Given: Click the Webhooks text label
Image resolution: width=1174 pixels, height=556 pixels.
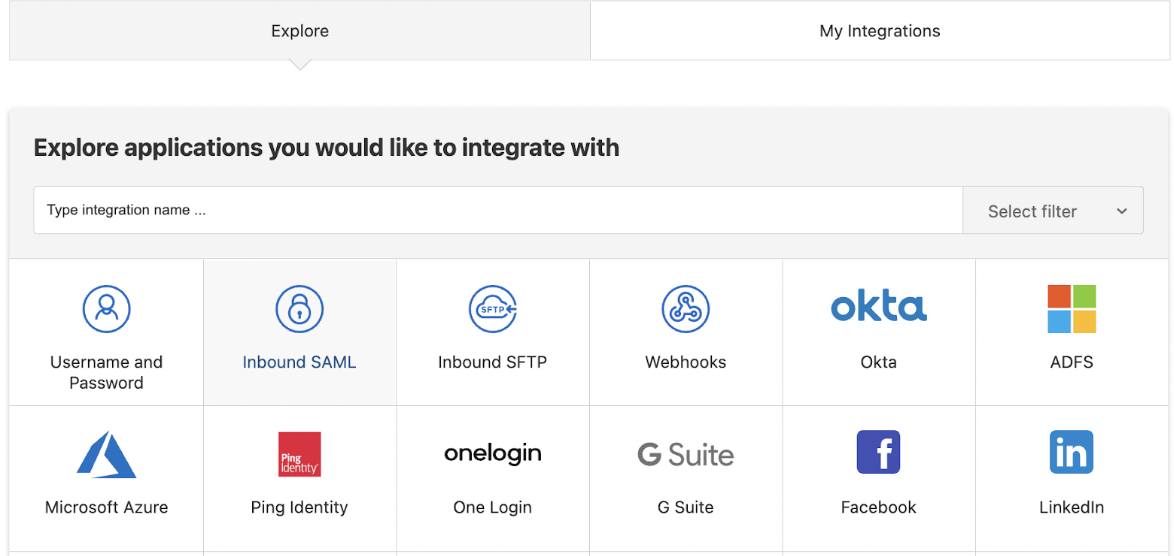Looking at the screenshot, I should (x=685, y=362).
